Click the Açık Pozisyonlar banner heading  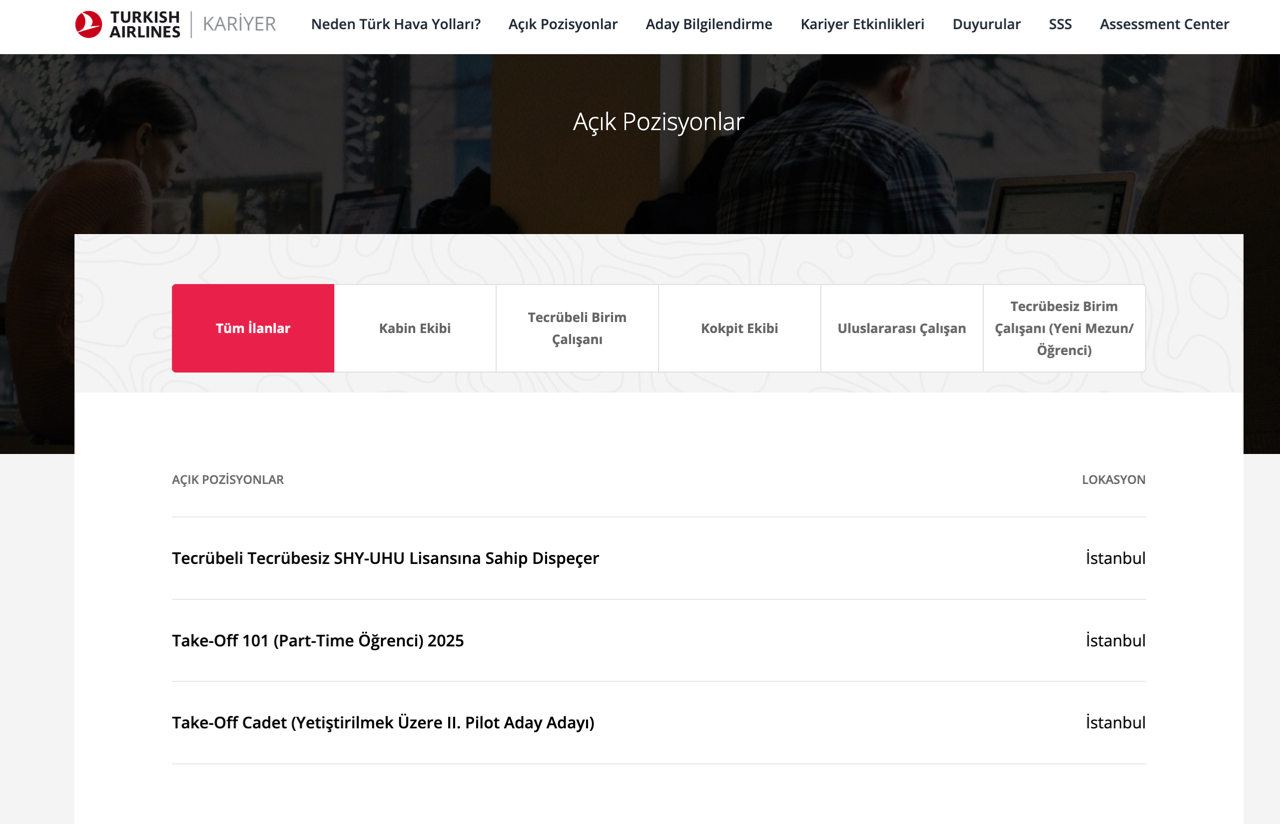coord(659,122)
